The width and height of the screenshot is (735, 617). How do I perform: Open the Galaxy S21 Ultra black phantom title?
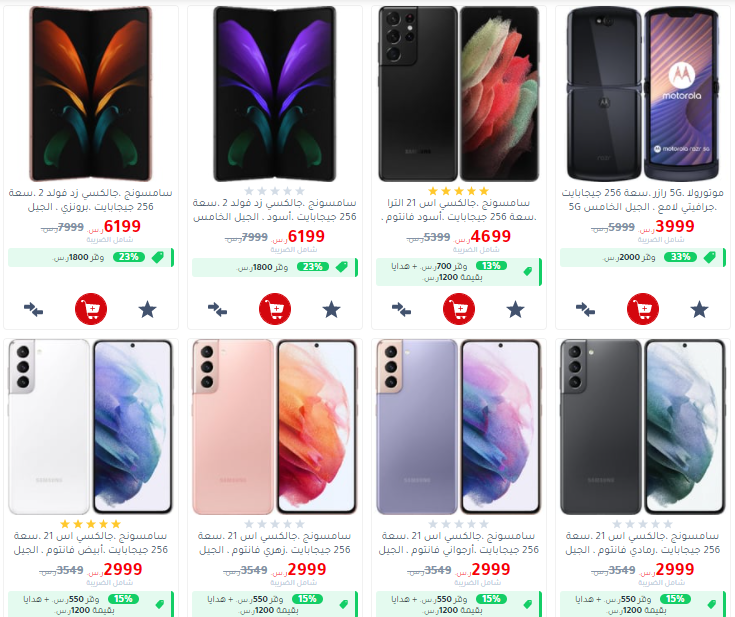tap(459, 210)
